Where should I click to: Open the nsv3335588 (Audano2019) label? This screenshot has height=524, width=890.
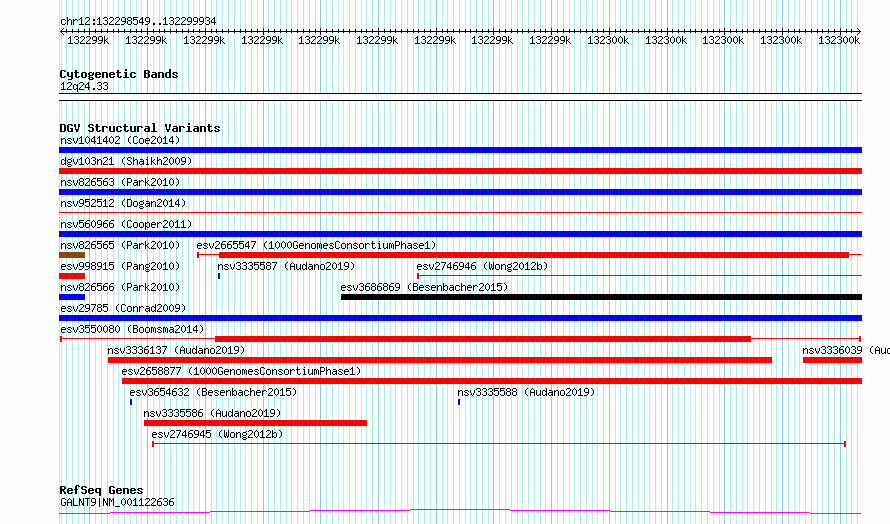pos(526,392)
